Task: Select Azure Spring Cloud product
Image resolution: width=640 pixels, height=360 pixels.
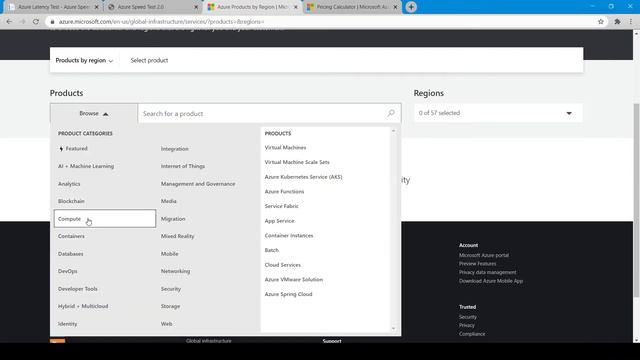Action: (288, 294)
